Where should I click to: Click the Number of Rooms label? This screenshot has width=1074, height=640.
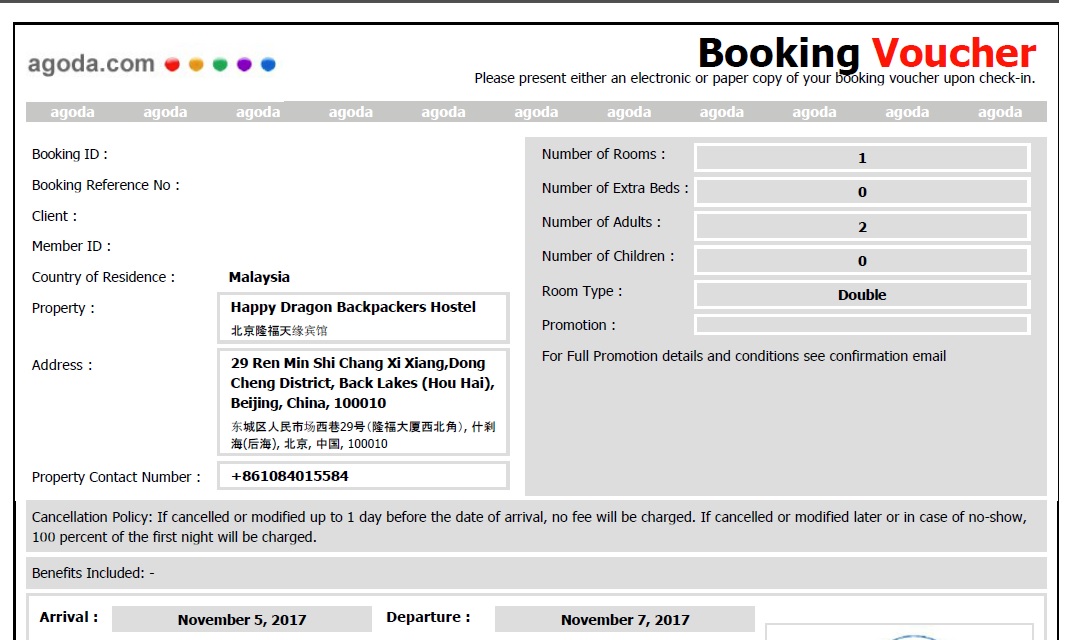(603, 154)
